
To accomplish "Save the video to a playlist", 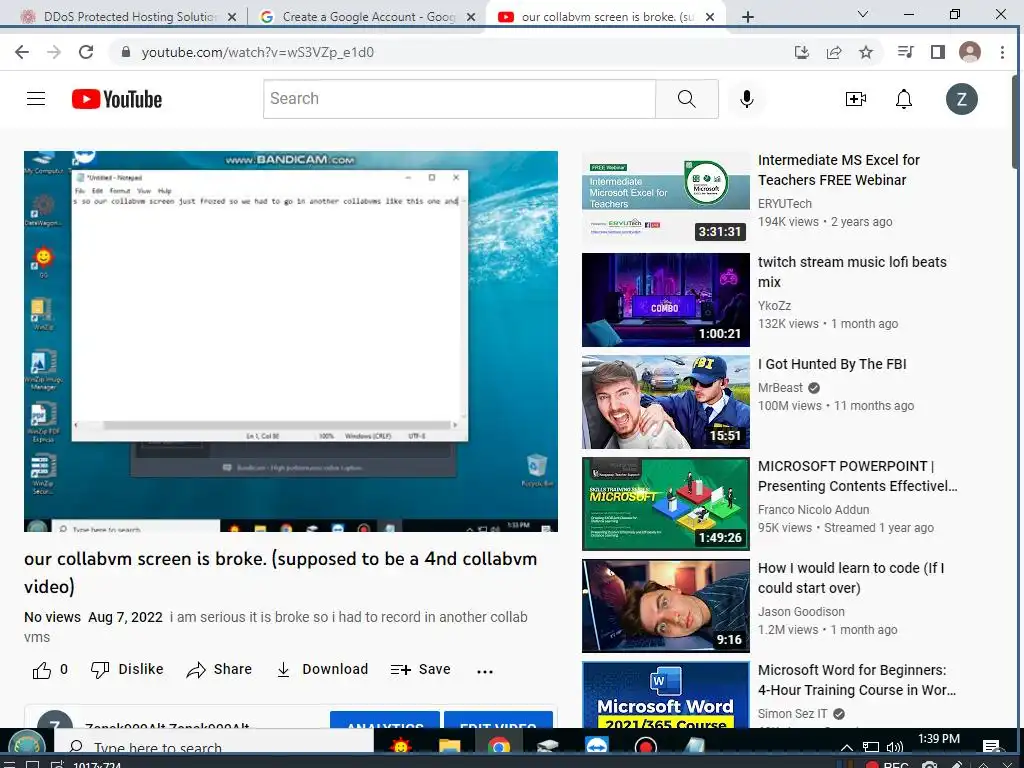I will 421,669.
